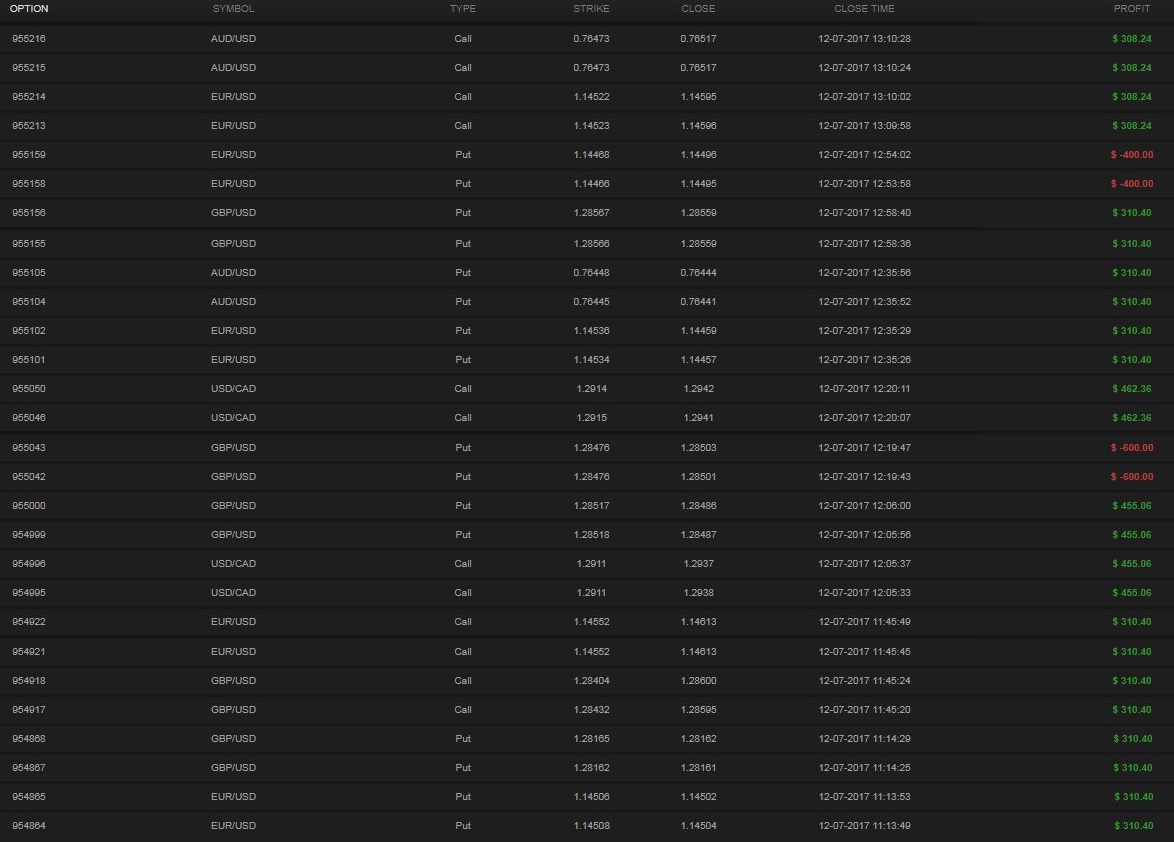Click strike price 1.28404 for option 954918
The width and height of the screenshot is (1174, 842).
click(591, 681)
